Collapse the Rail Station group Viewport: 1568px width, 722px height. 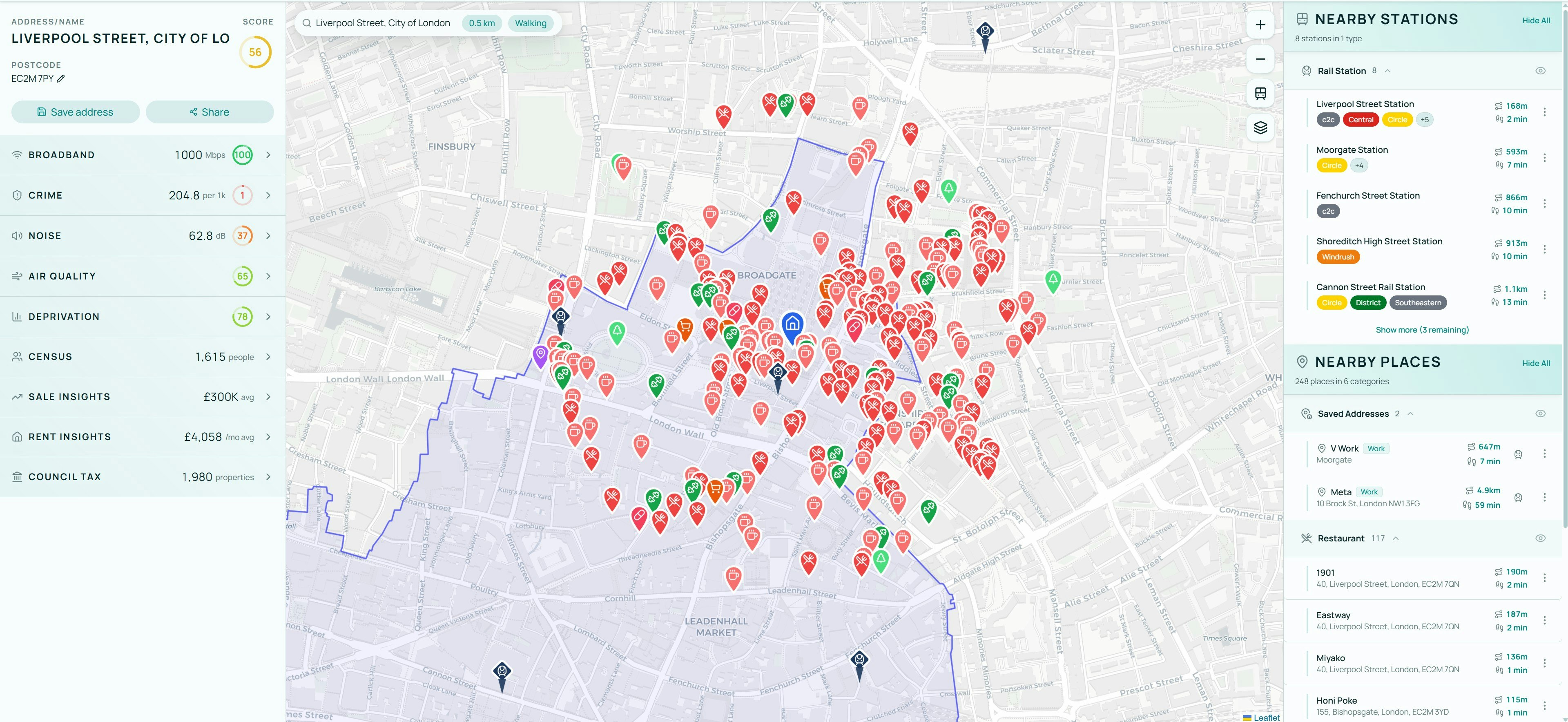click(1387, 71)
